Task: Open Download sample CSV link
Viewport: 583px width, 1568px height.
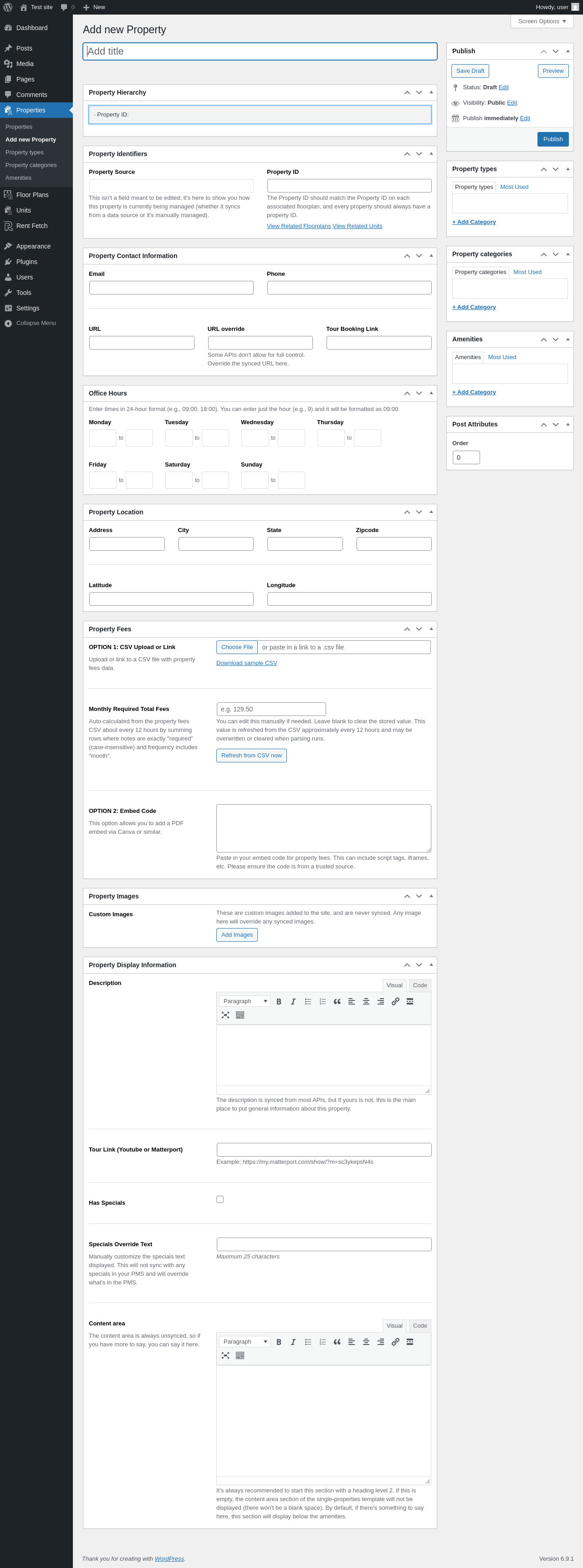Action: [247, 663]
